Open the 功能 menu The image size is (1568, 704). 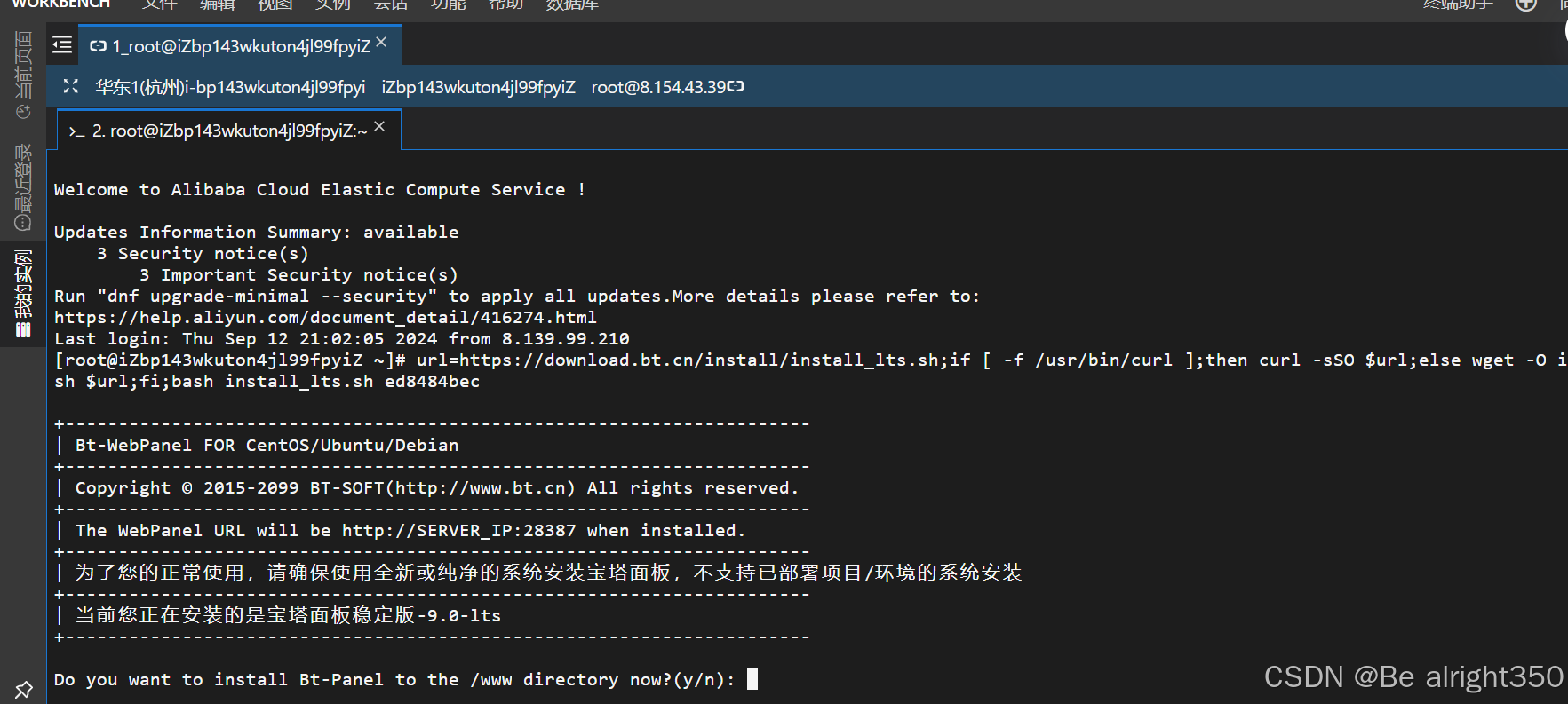pos(448,4)
